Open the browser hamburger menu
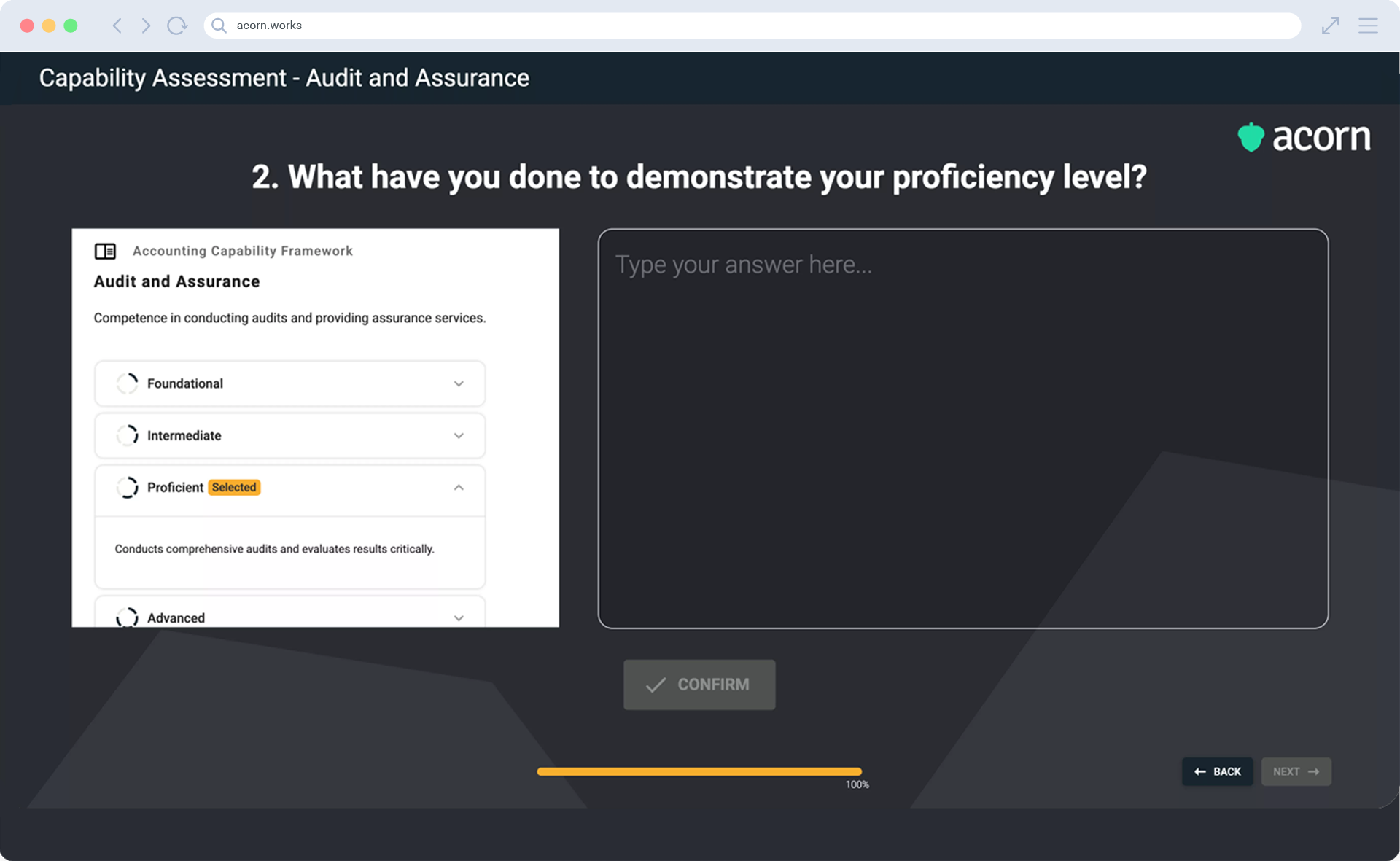This screenshot has width=1400, height=861. (x=1368, y=26)
